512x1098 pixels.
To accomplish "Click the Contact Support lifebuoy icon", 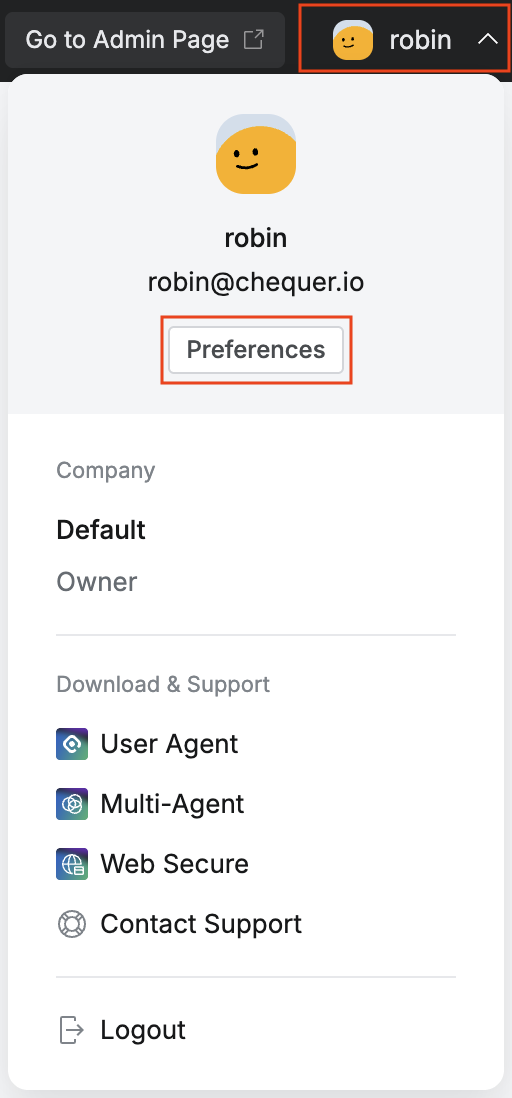I will [x=71, y=924].
